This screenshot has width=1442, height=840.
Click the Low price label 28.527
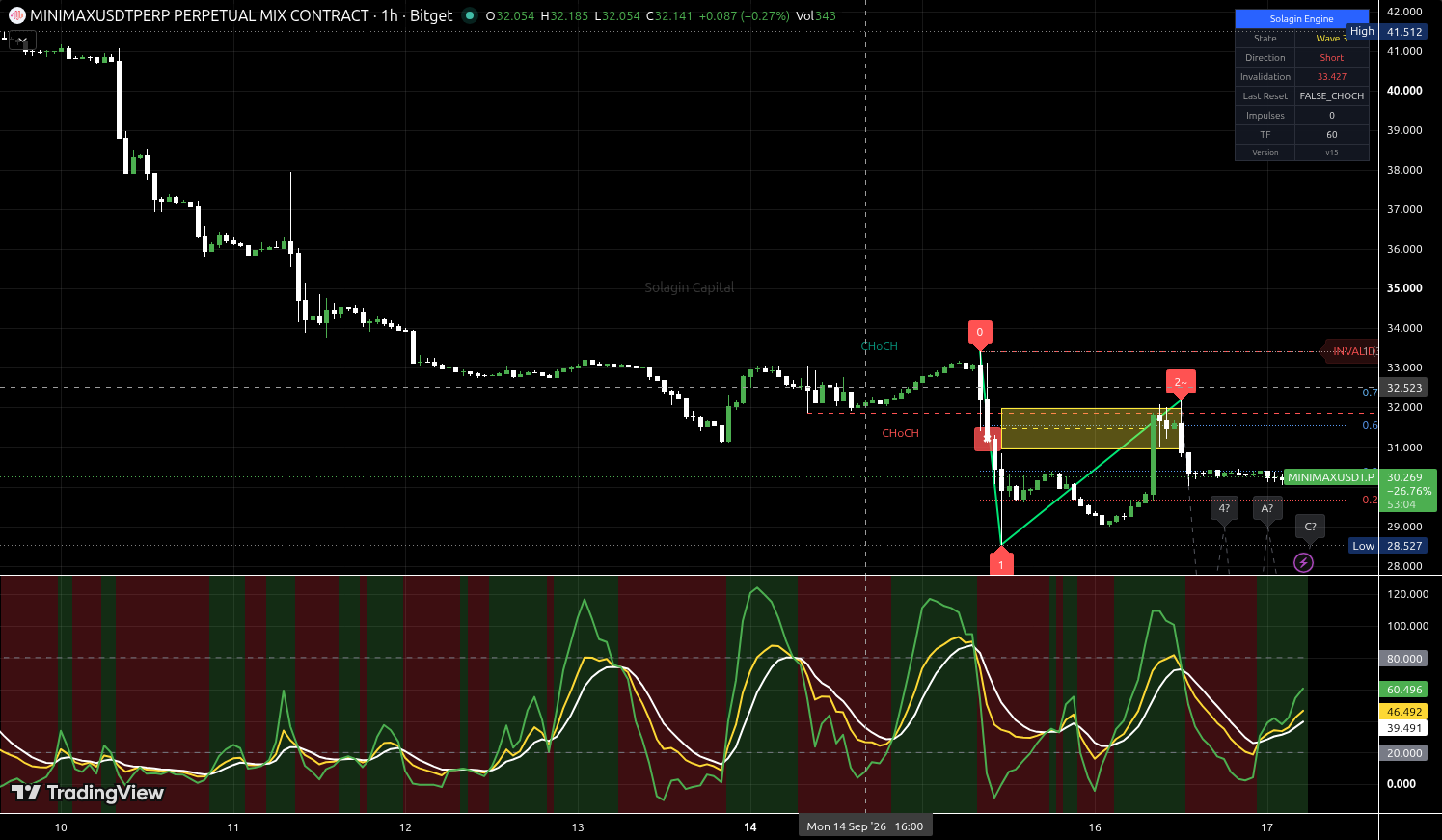tap(1404, 546)
